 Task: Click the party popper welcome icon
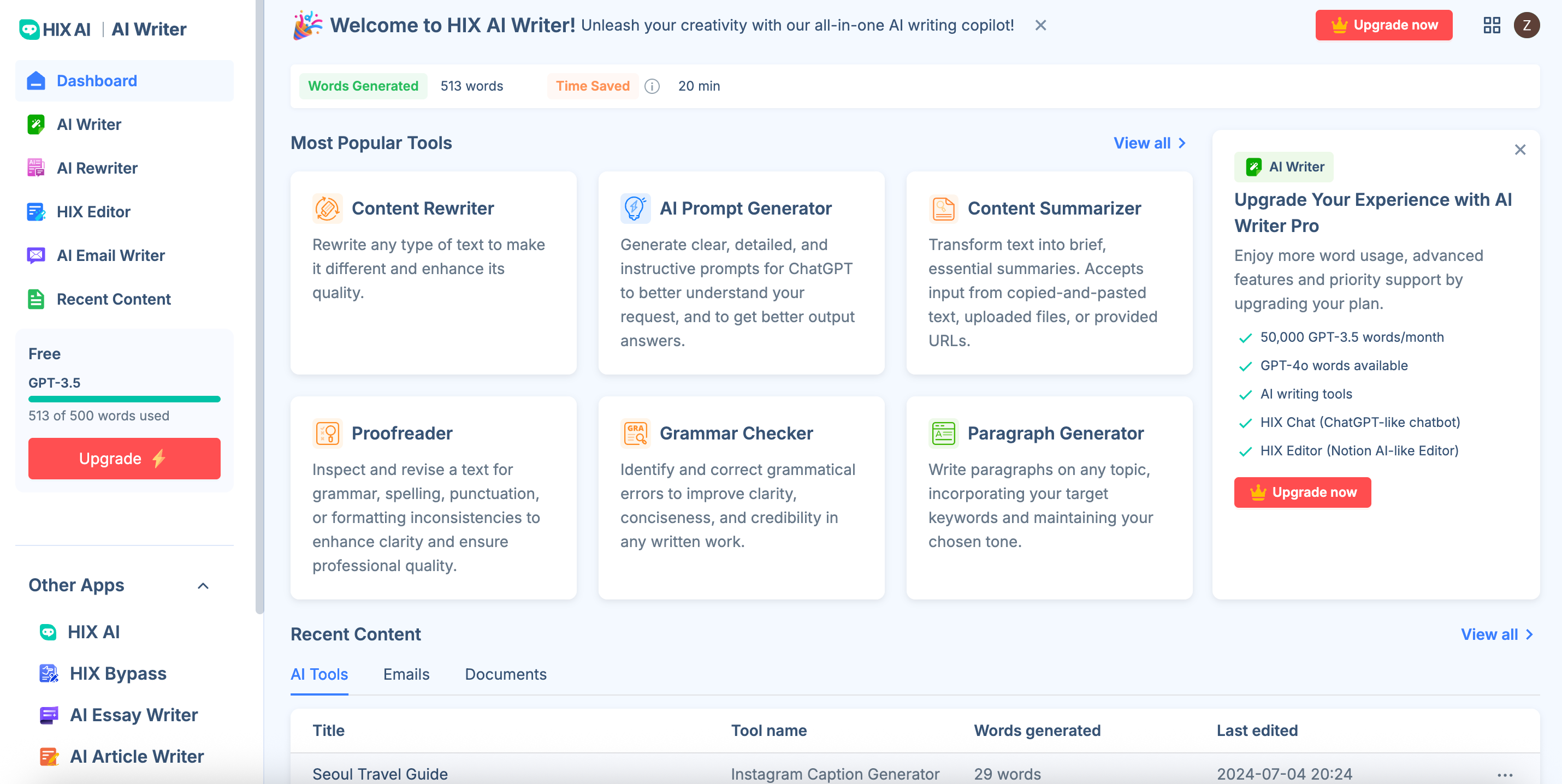[x=307, y=25]
